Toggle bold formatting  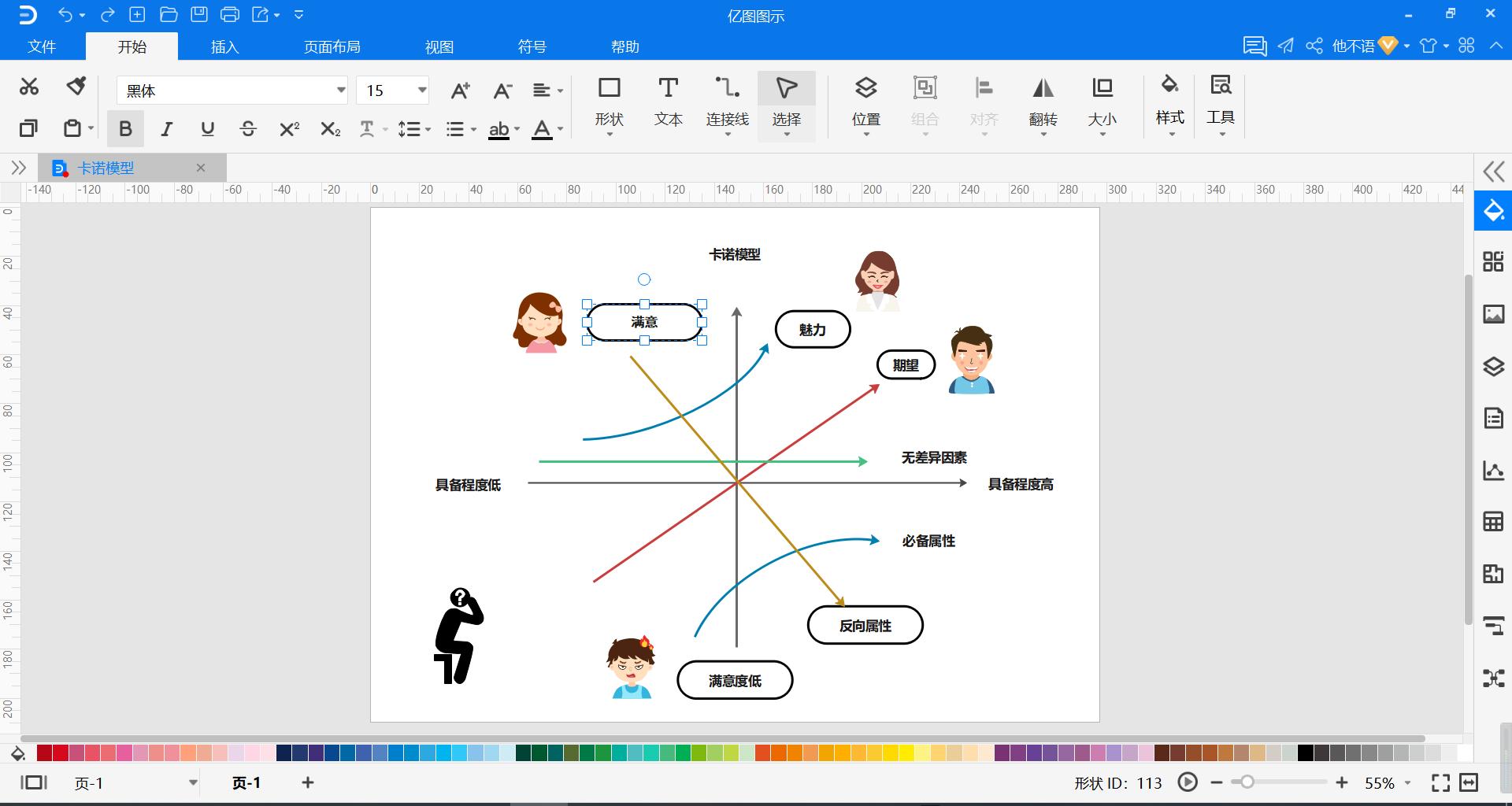coord(125,129)
